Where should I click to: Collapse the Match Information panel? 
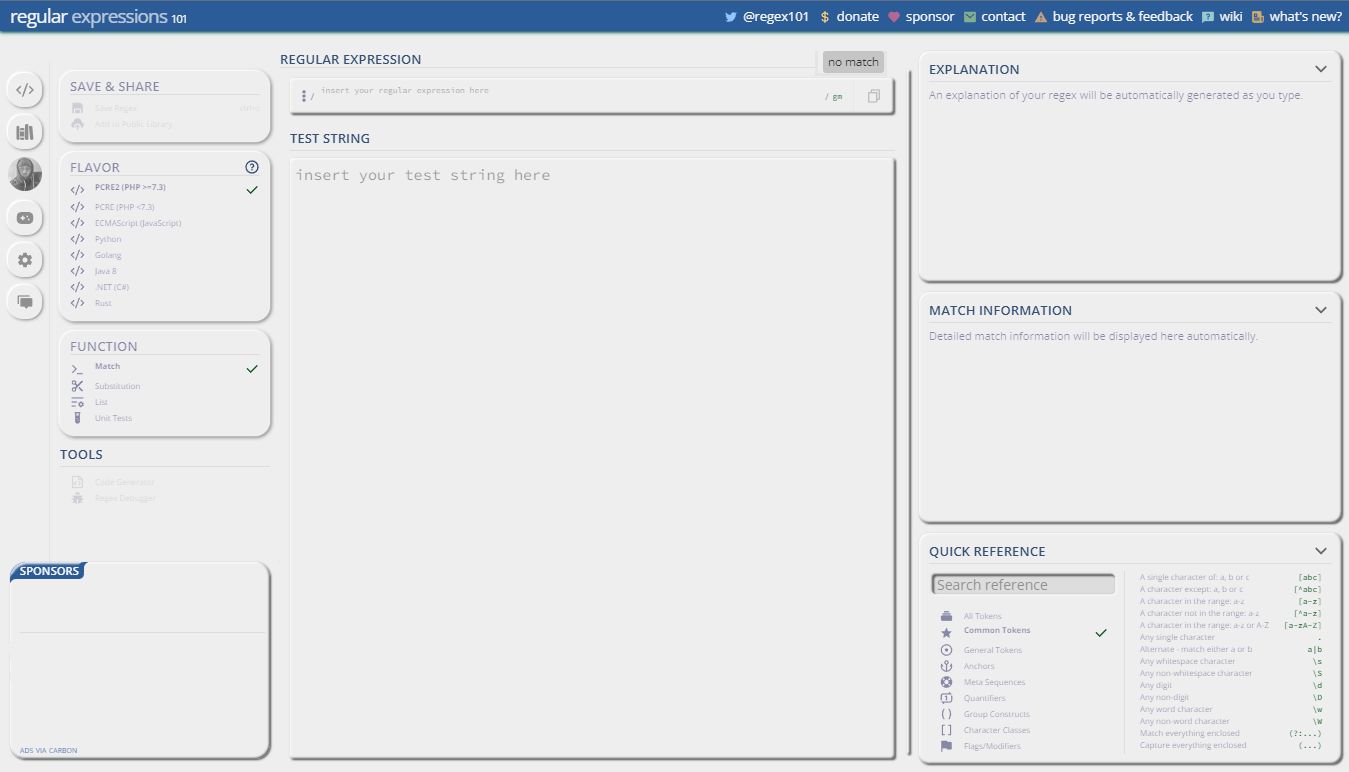pos(1321,310)
